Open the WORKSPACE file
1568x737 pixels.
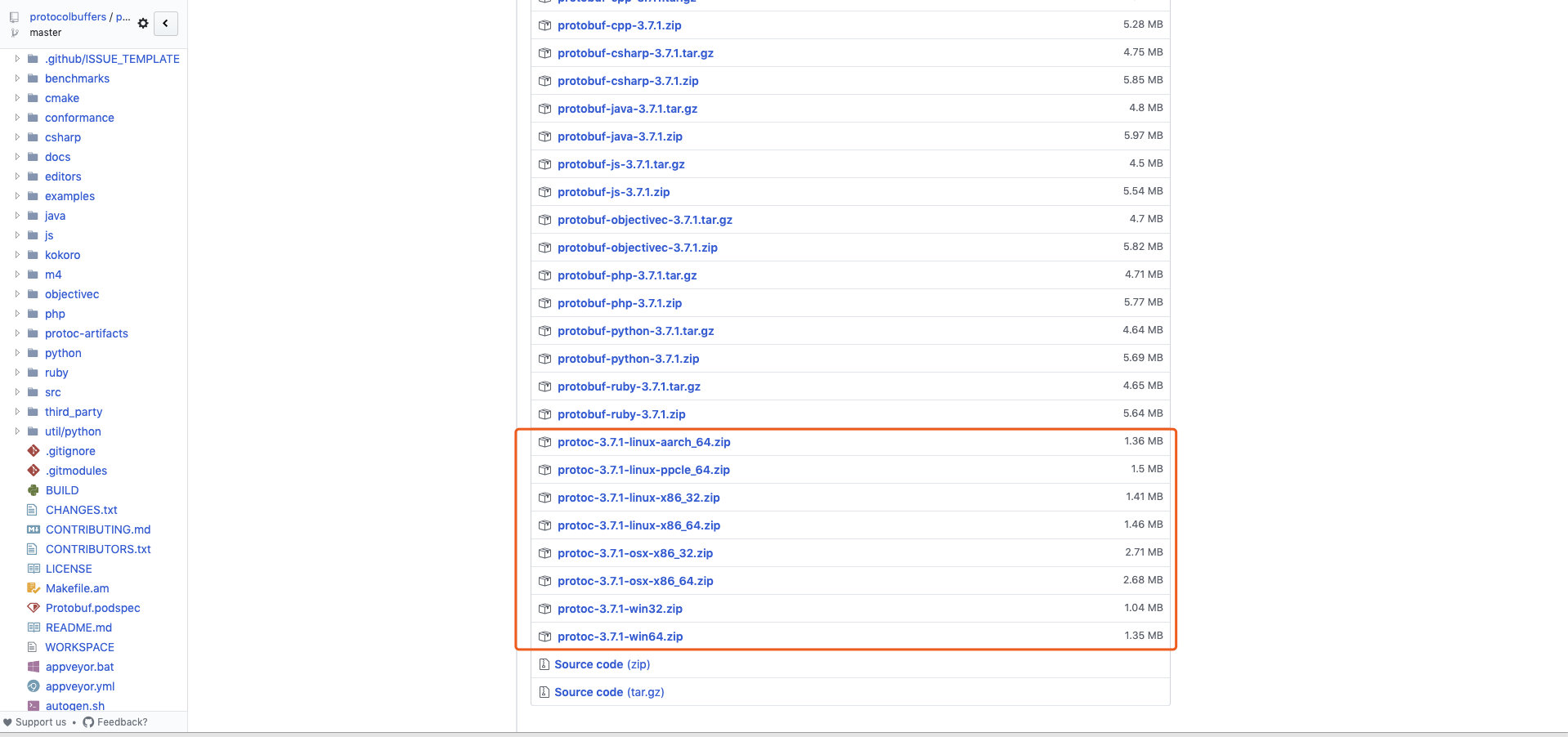[79, 647]
